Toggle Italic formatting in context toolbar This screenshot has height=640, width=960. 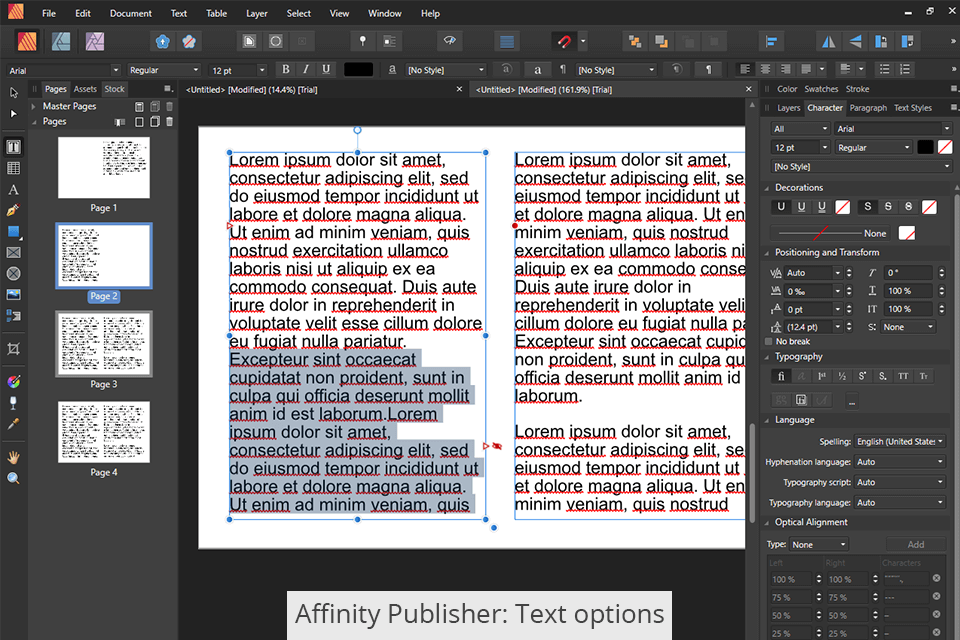pos(306,70)
